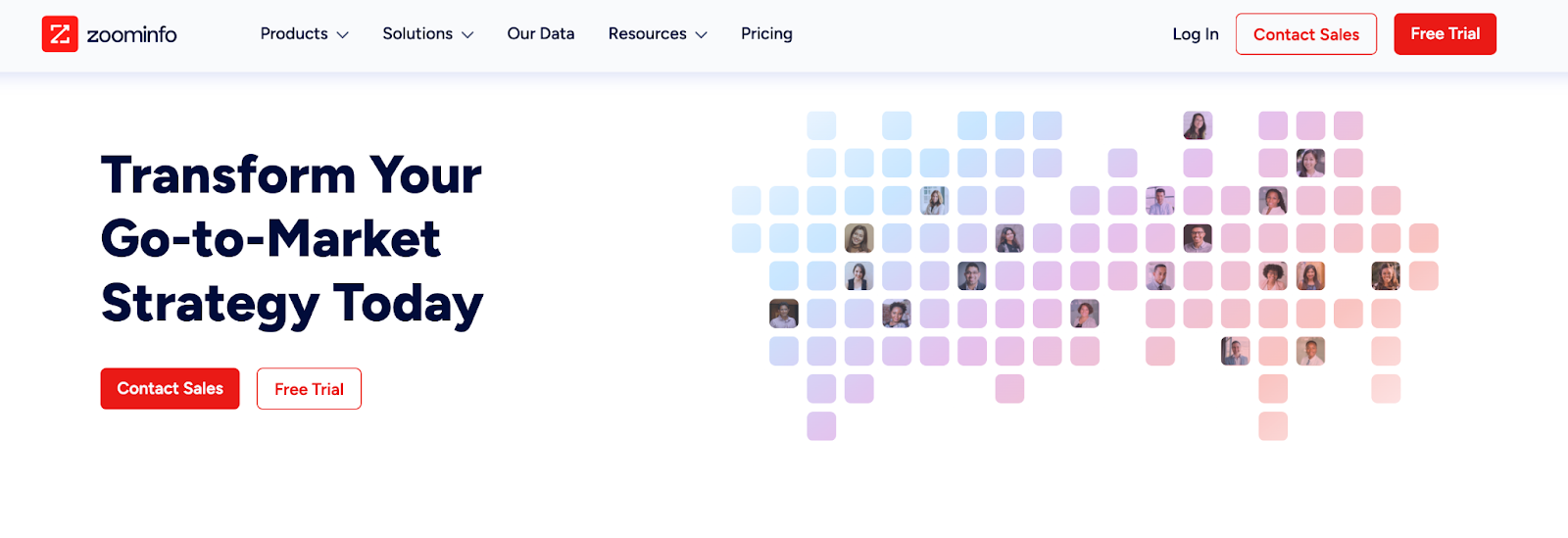Click the red Free Trial header button
This screenshot has width=1568, height=538.
coord(1445,34)
